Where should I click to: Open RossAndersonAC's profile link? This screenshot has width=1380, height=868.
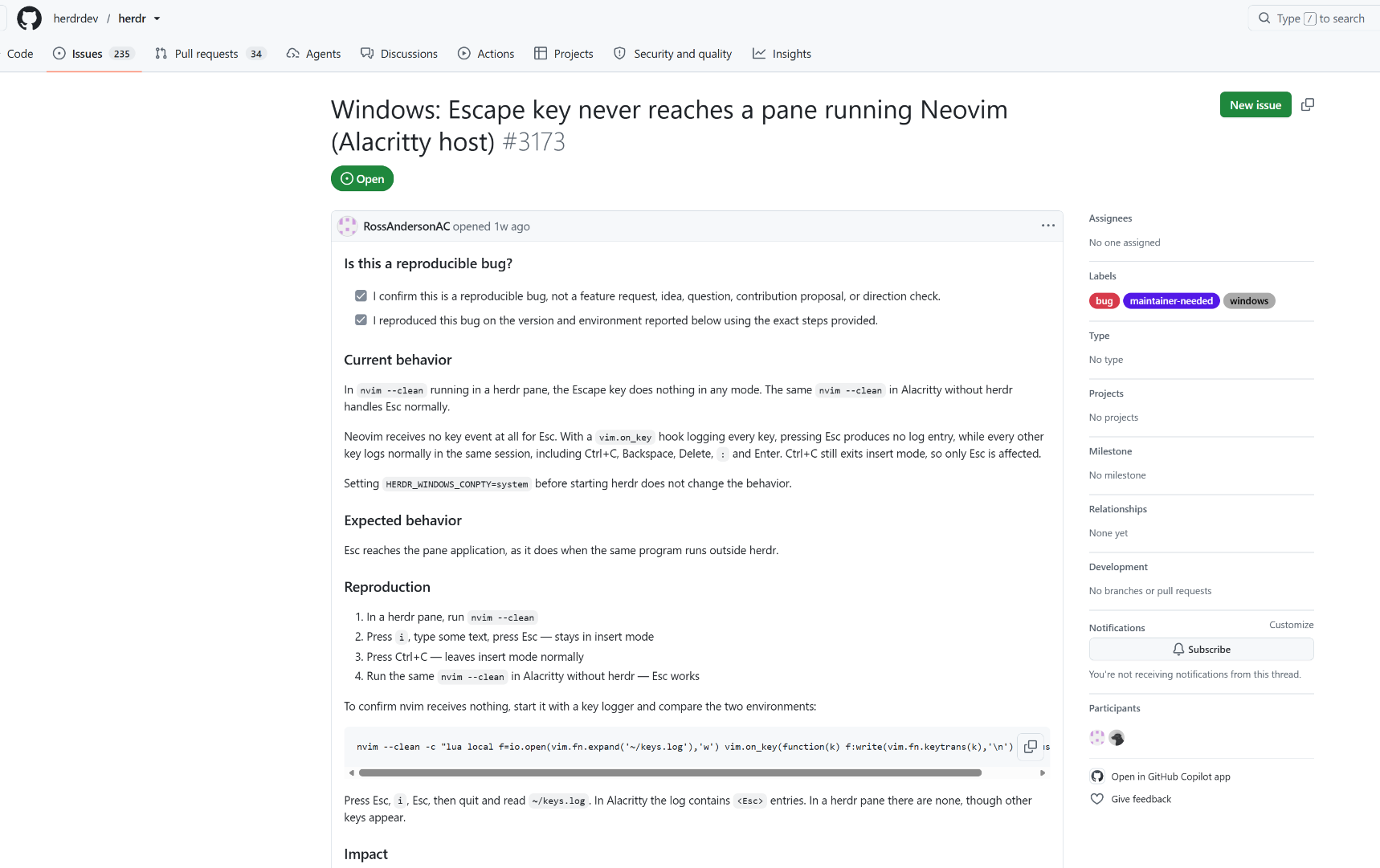click(x=406, y=226)
